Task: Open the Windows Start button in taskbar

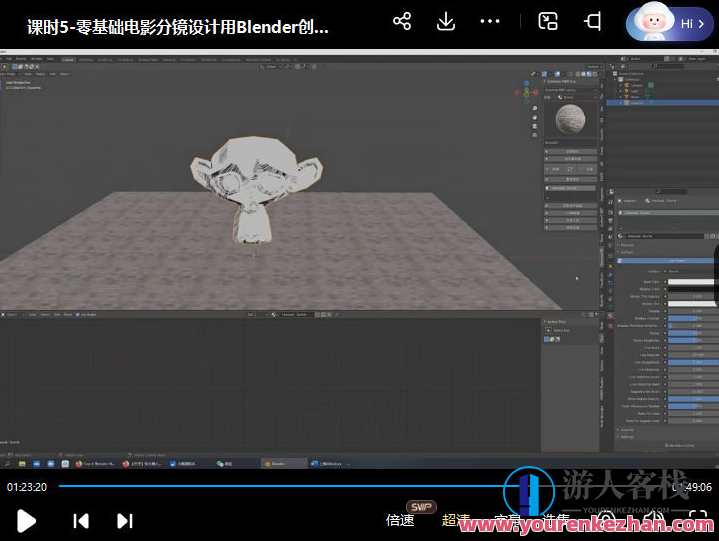Action: click(x=7, y=464)
